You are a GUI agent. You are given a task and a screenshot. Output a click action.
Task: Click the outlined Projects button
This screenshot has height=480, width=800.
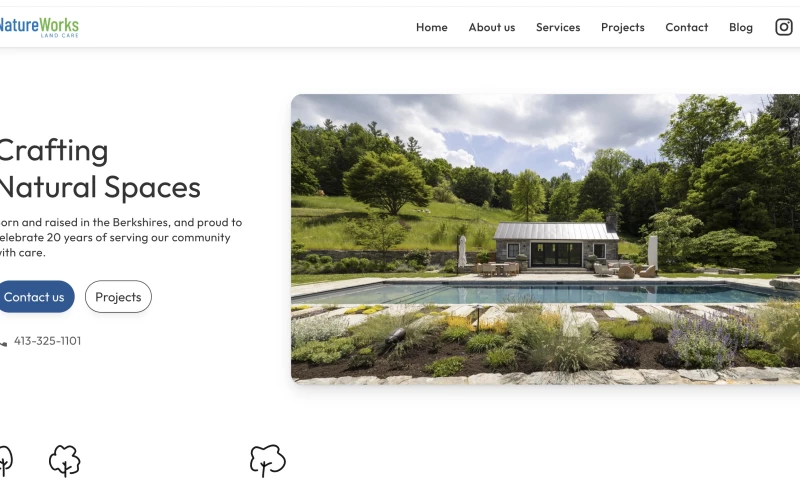118,296
